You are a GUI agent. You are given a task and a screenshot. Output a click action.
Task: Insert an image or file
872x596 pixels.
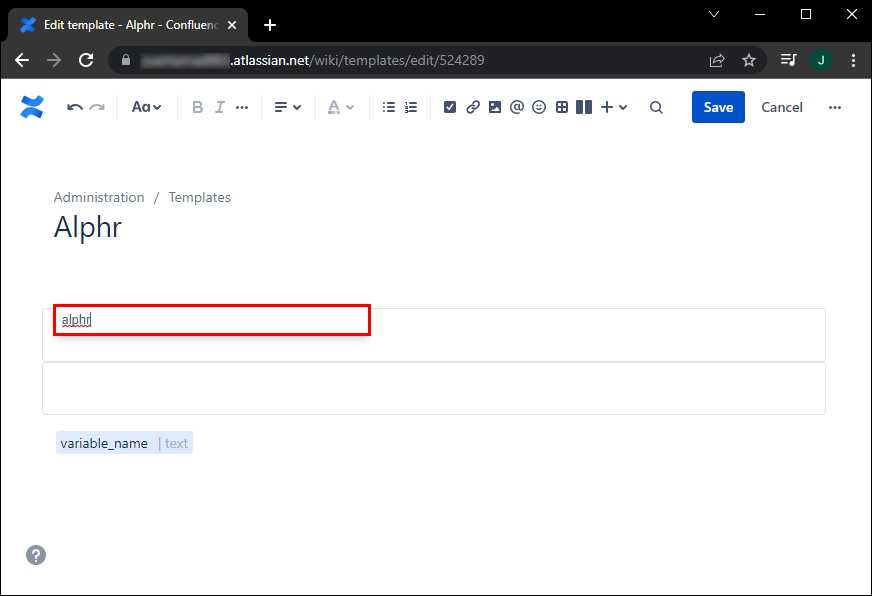coord(494,107)
